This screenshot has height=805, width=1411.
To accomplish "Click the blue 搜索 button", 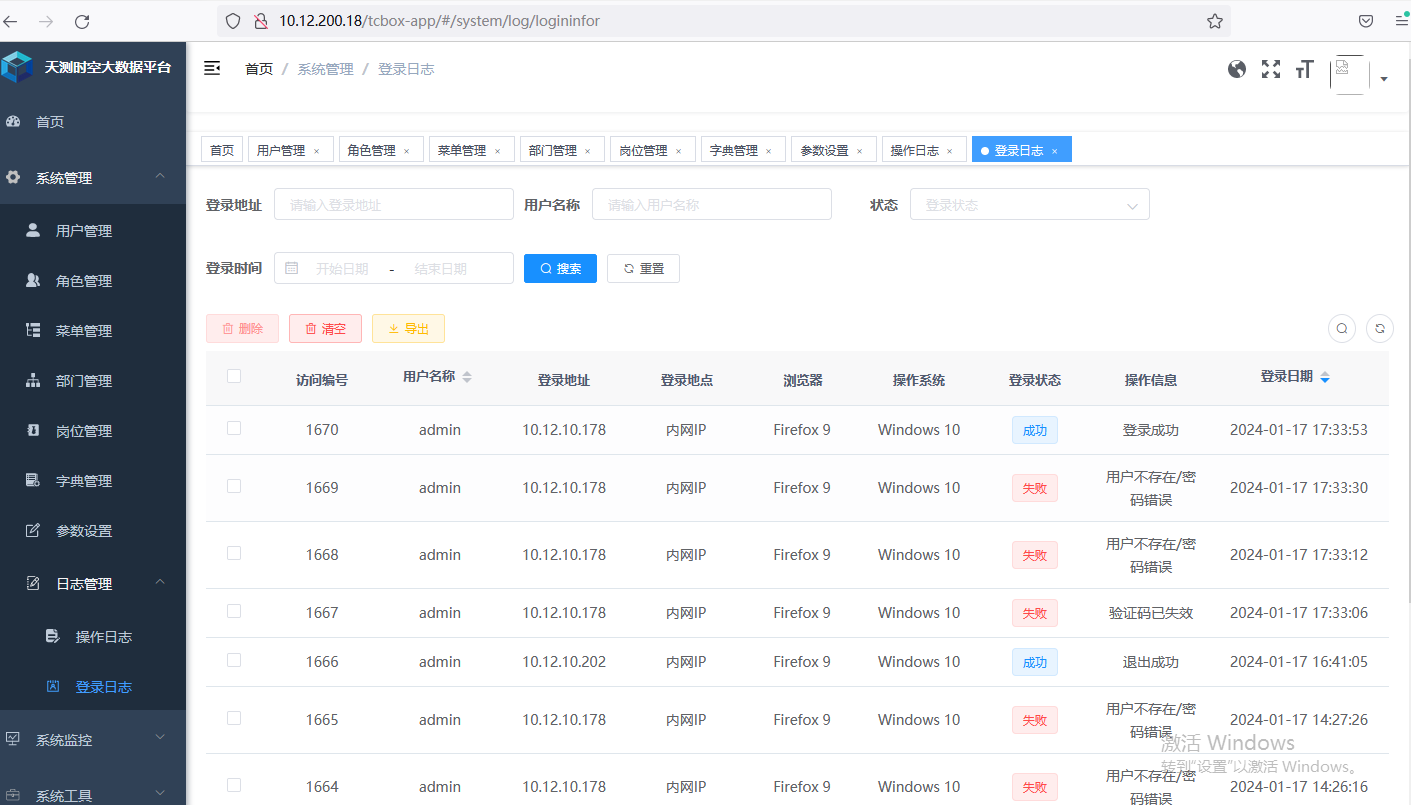I will pyautogui.click(x=560, y=268).
